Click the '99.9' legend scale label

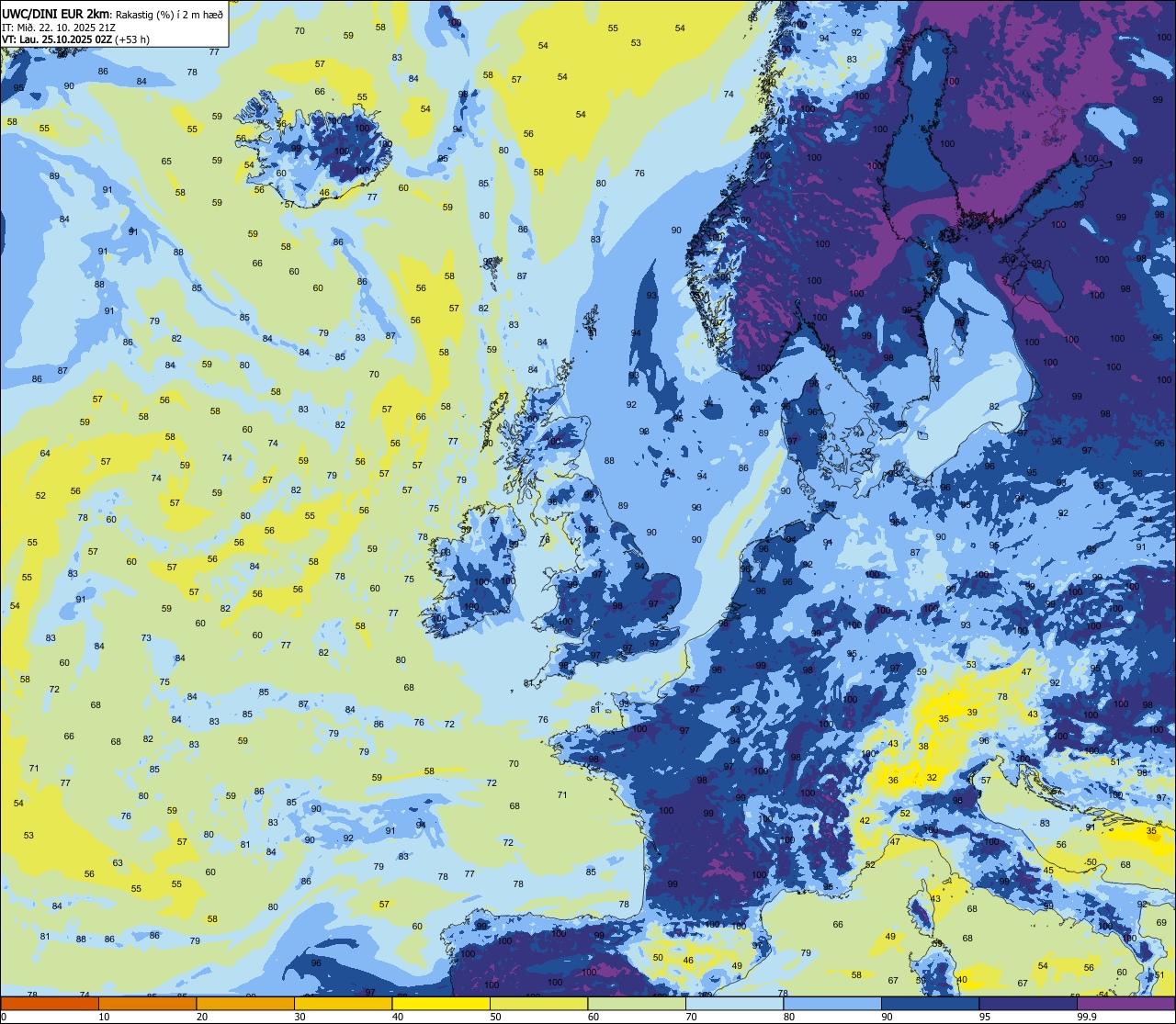1088,1017
